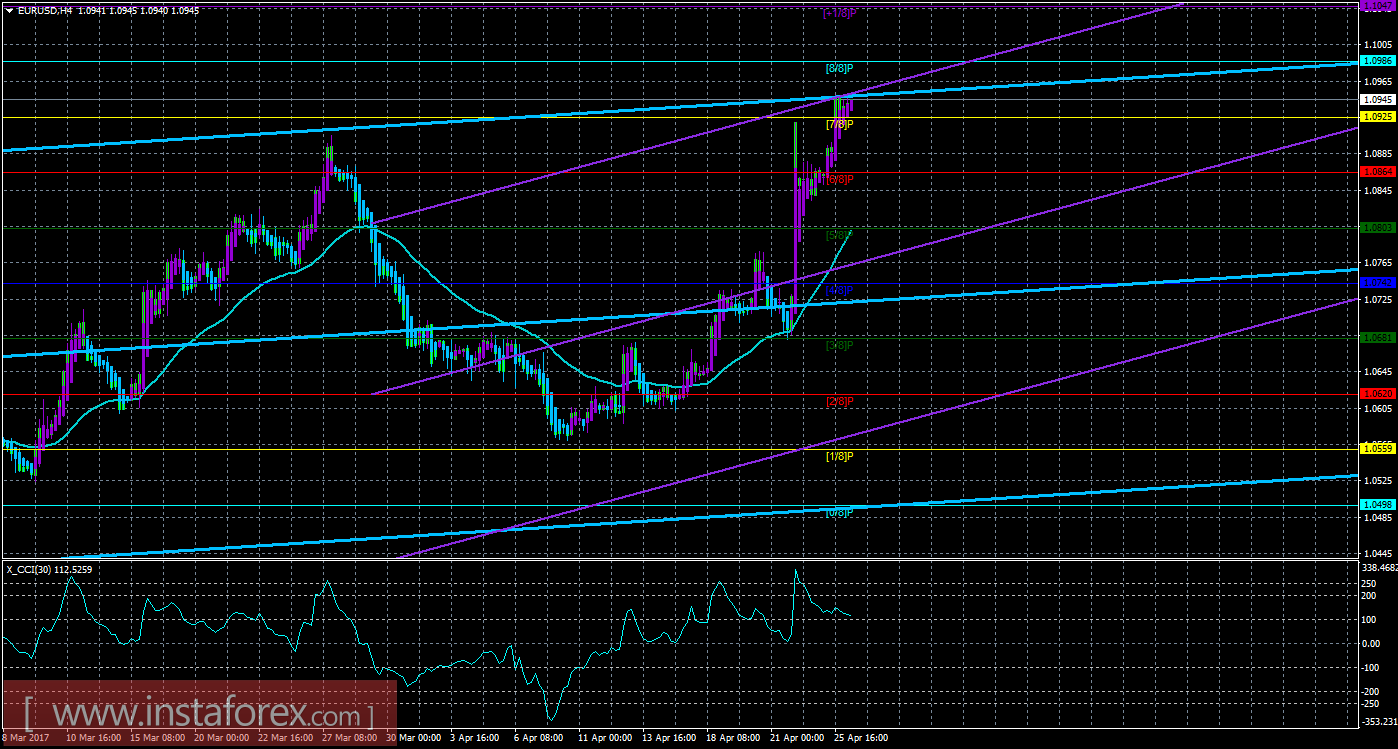Select the red [2/8]P level label
Image resolution: width=1398 pixels, height=749 pixels.
(839, 401)
